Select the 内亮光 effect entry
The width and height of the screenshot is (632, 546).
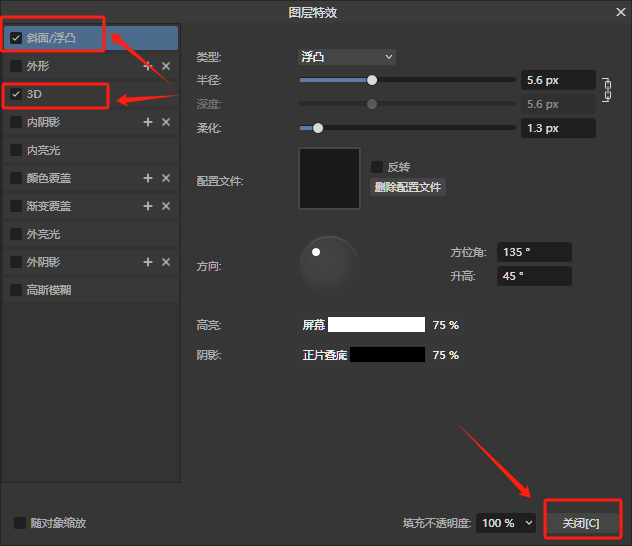[x=91, y=150]
